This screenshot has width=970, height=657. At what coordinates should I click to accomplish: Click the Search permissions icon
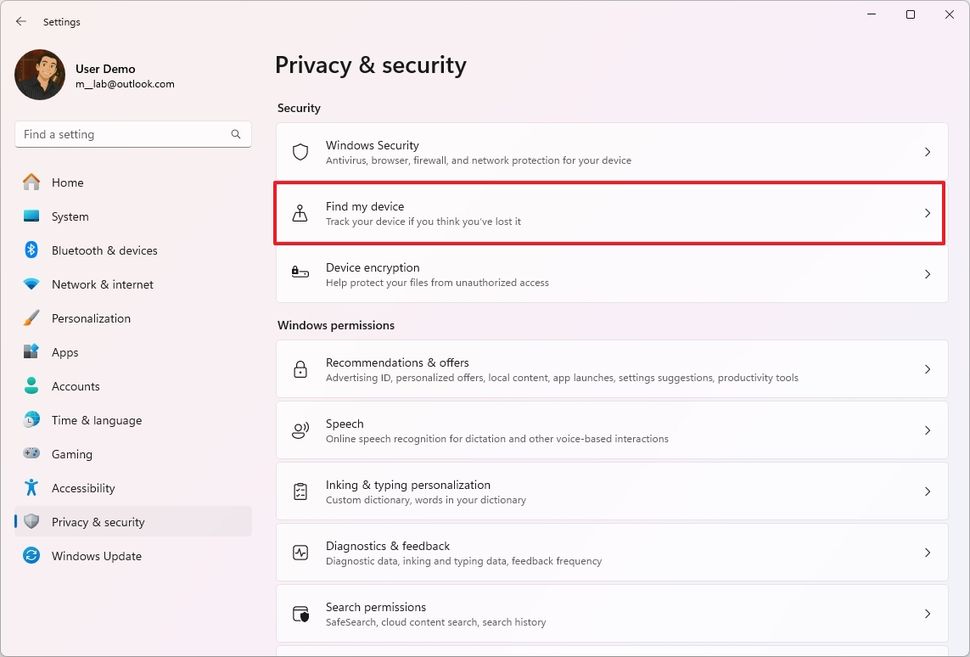tap(300, 612)
